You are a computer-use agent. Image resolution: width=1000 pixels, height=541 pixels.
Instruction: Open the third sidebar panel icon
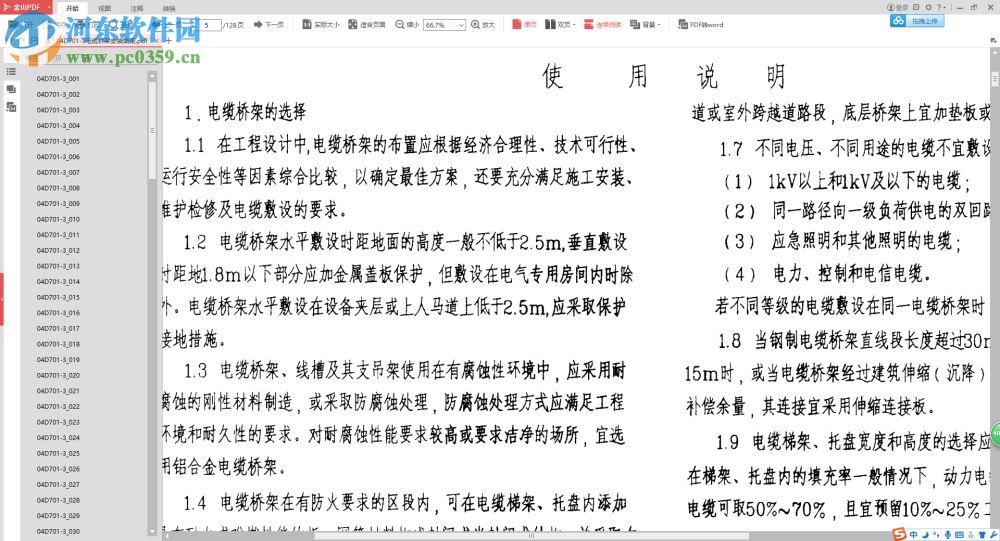(x=11, y=107)
